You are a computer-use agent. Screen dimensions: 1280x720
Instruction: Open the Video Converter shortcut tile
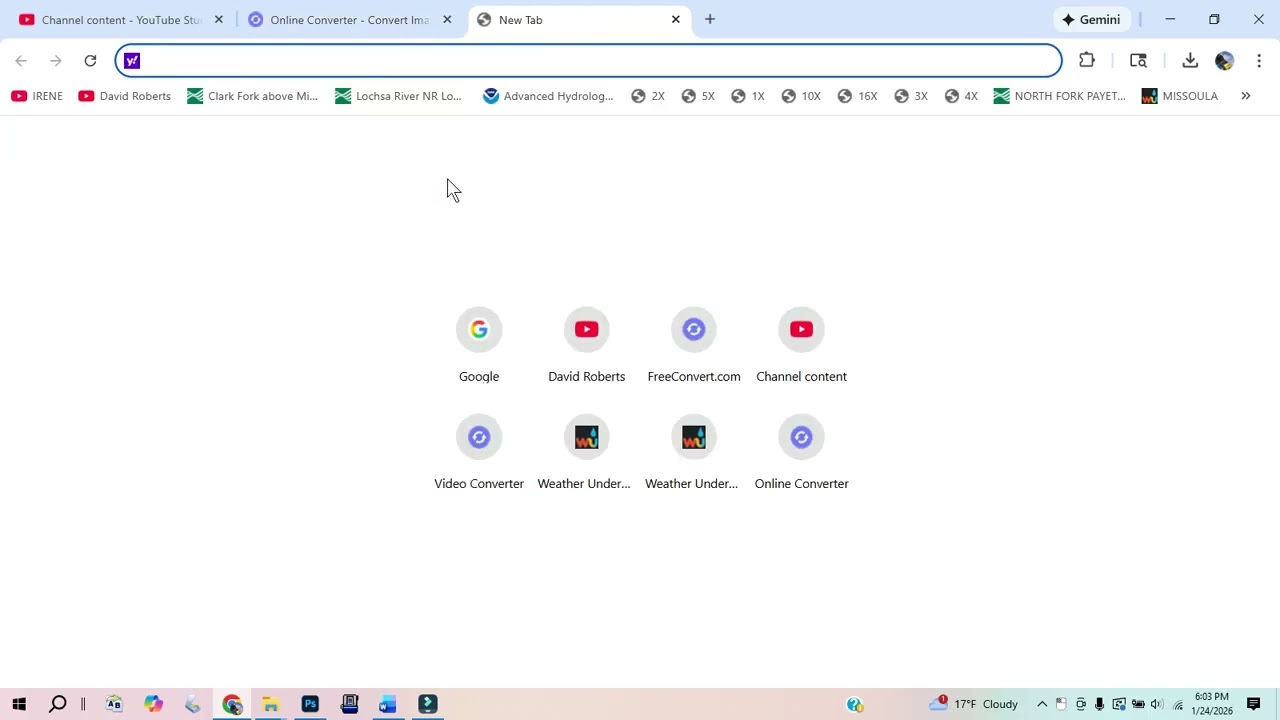point(479,452)
